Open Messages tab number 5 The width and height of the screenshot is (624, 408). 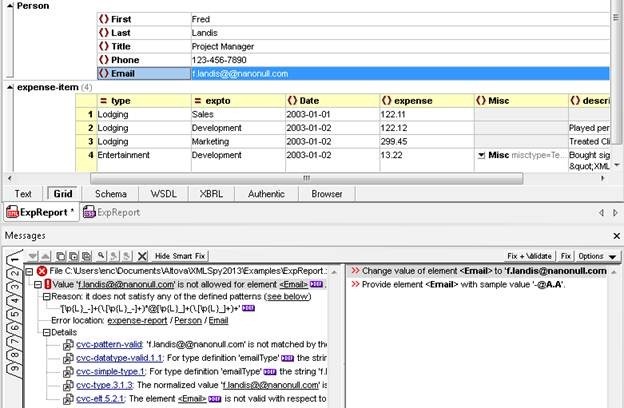(14, 314)
